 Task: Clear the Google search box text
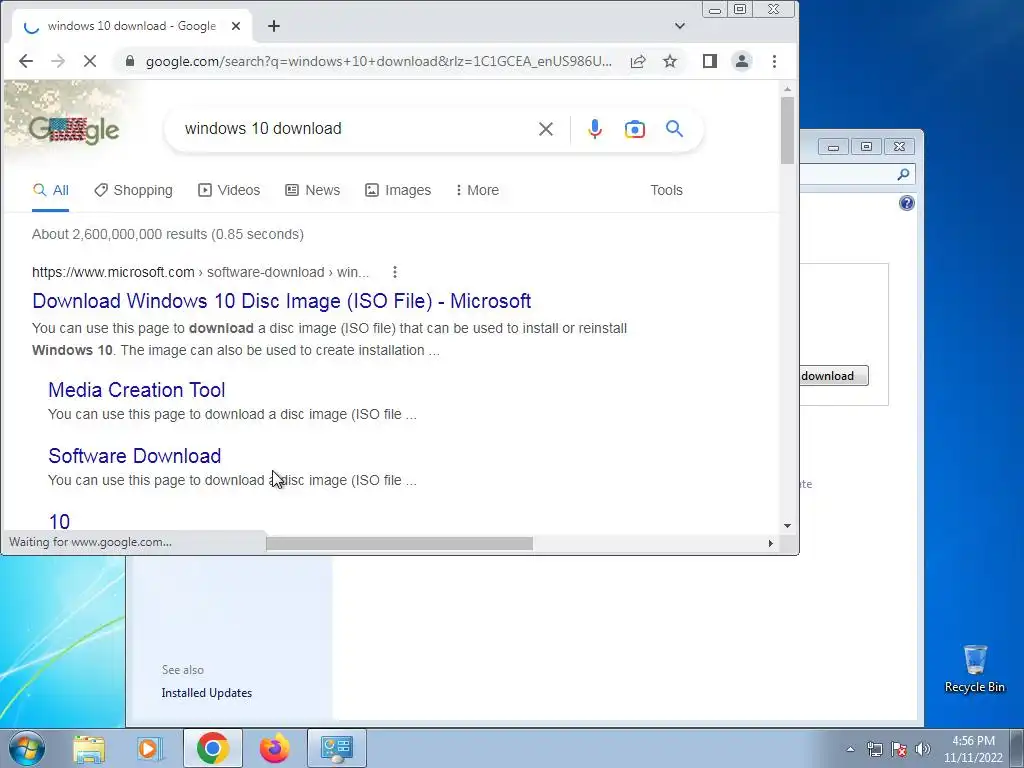546,129
